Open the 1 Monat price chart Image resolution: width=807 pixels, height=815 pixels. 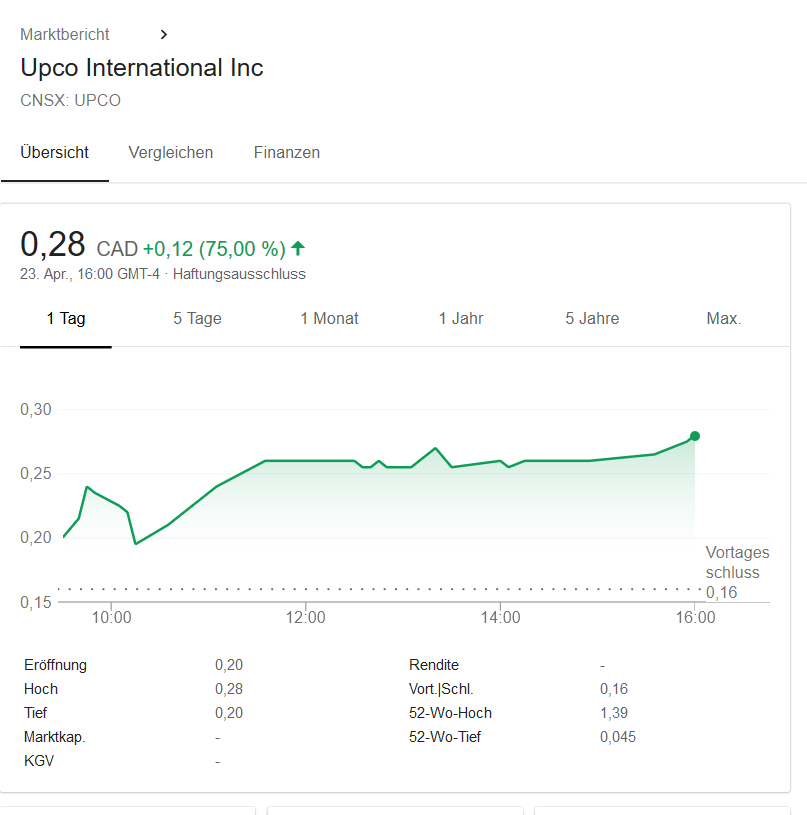click(x=329, y=318)
